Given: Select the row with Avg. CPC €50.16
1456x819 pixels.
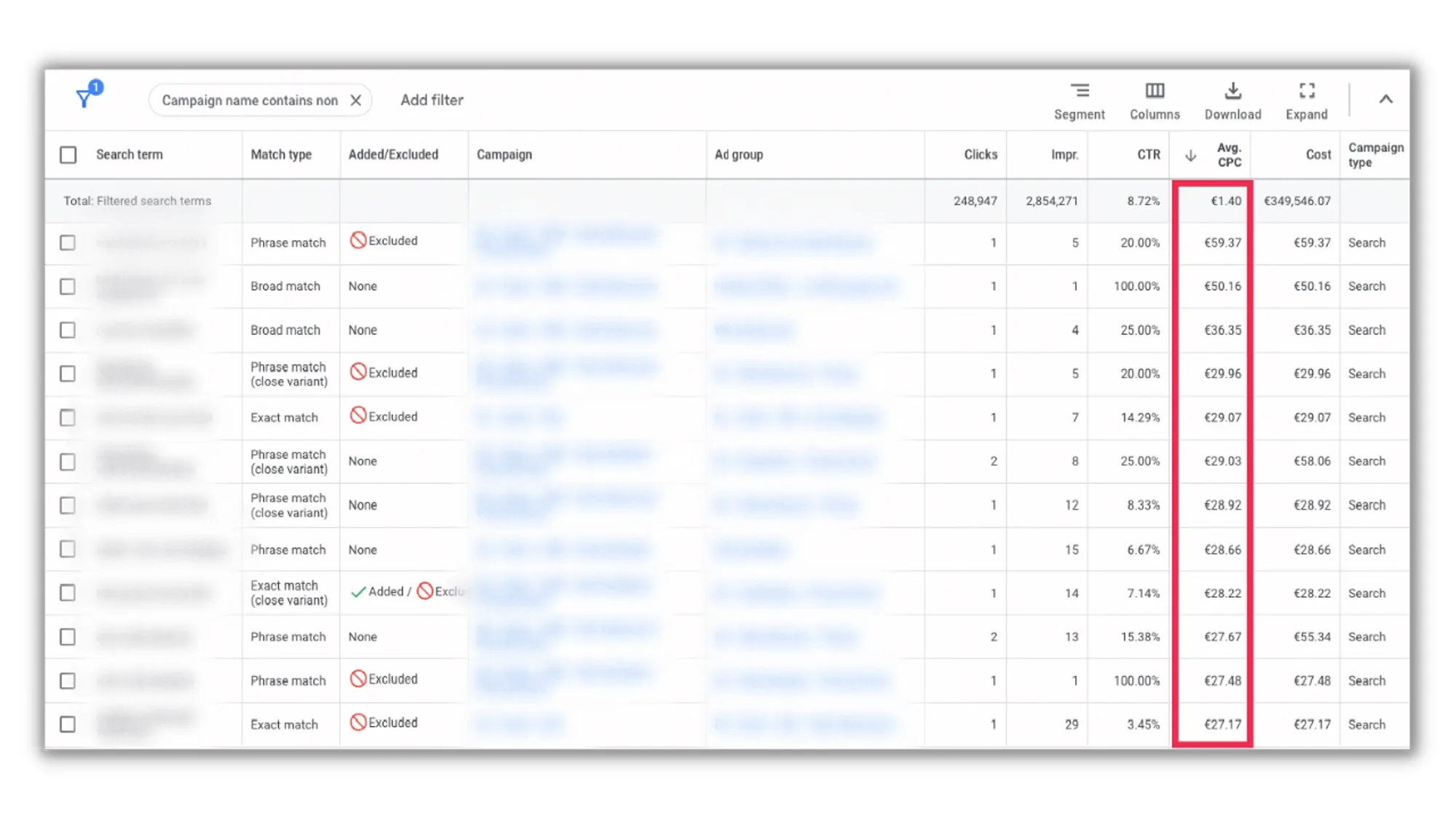Looking at the screenshot, I should (68, 286).
